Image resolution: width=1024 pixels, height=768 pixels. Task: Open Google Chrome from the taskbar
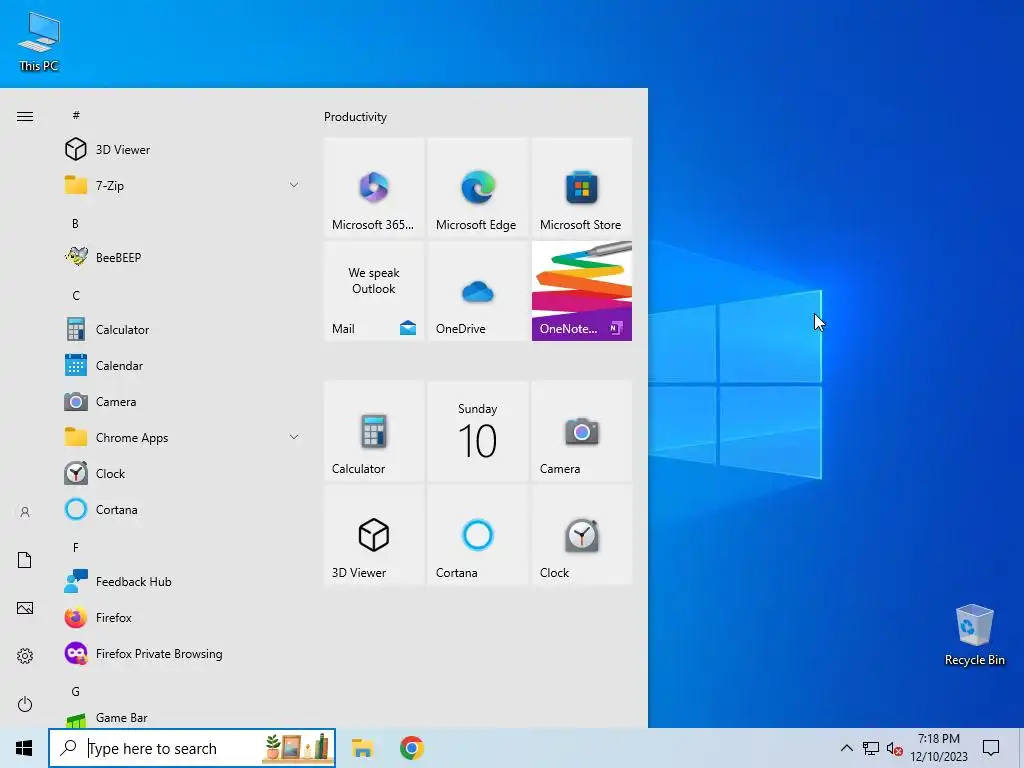coord(411,748)
